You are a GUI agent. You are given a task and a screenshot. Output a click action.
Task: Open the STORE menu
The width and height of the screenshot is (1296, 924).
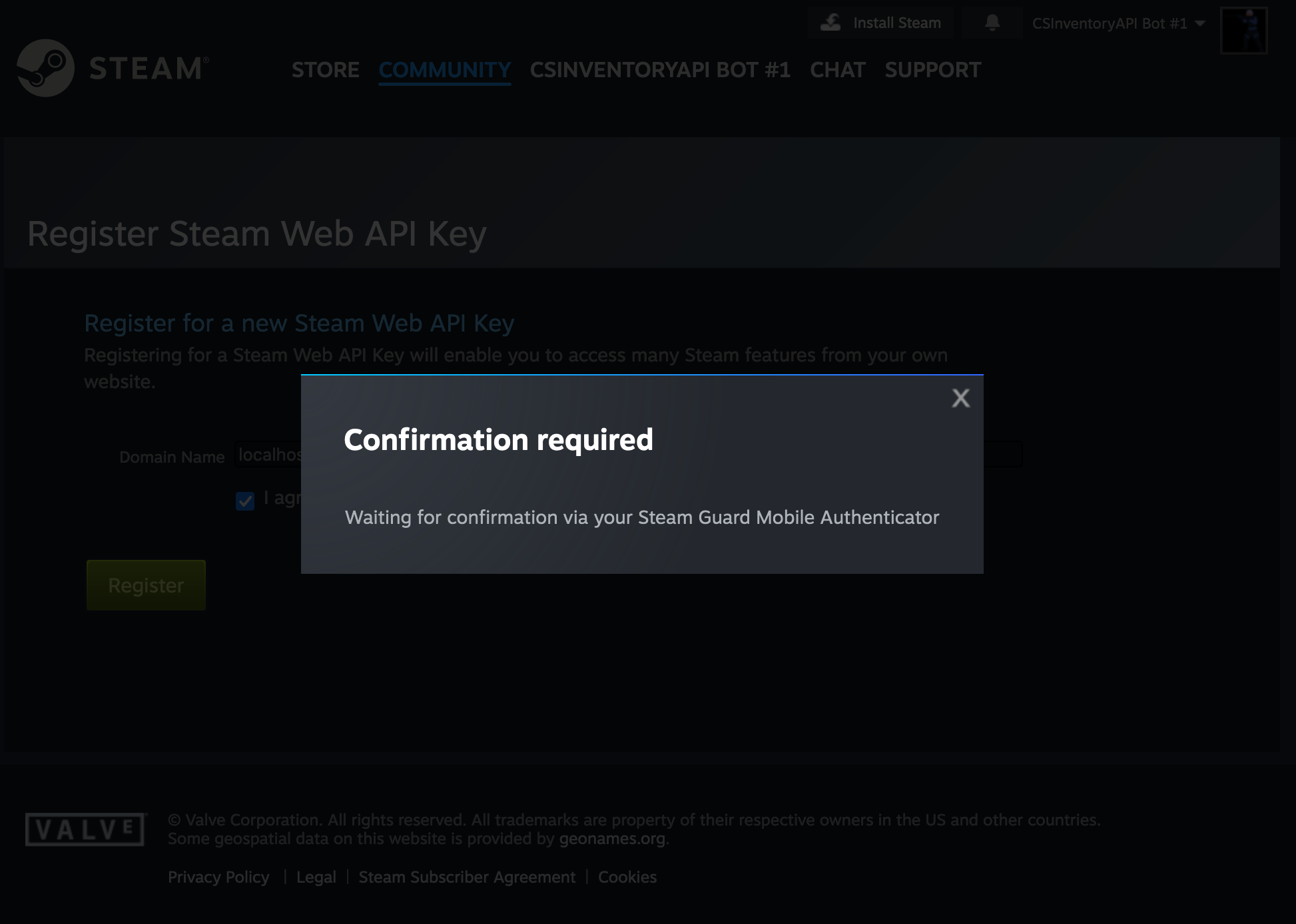coord(326,70)
